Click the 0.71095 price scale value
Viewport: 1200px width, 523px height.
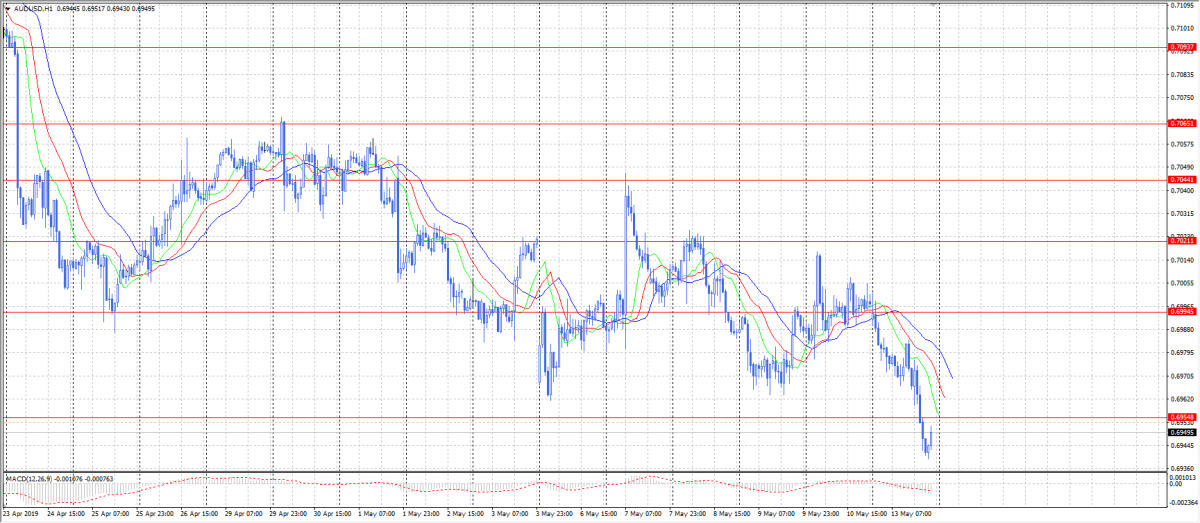1182,5
